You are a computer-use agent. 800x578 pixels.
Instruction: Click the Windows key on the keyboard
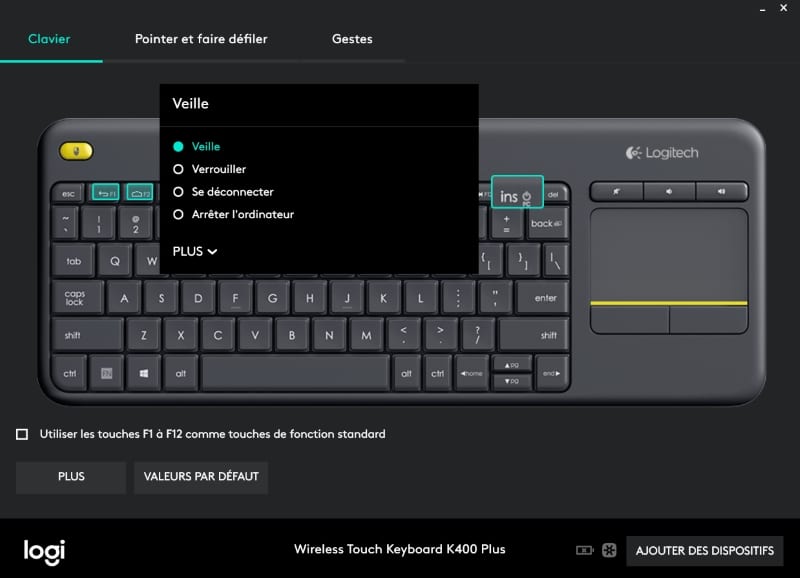(144, 373)
